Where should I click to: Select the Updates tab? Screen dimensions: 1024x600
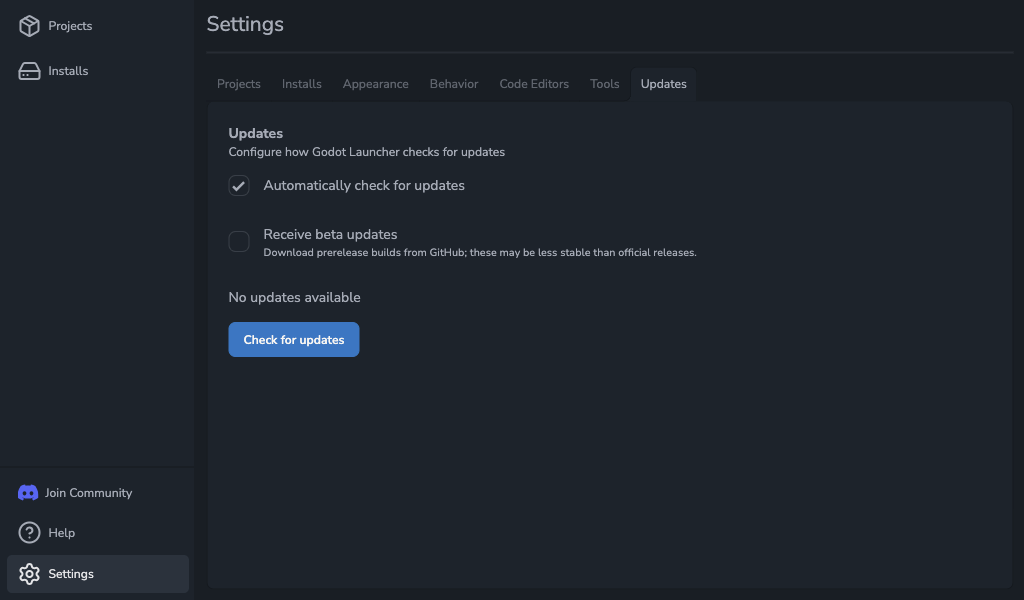click(x=664, y=84)
